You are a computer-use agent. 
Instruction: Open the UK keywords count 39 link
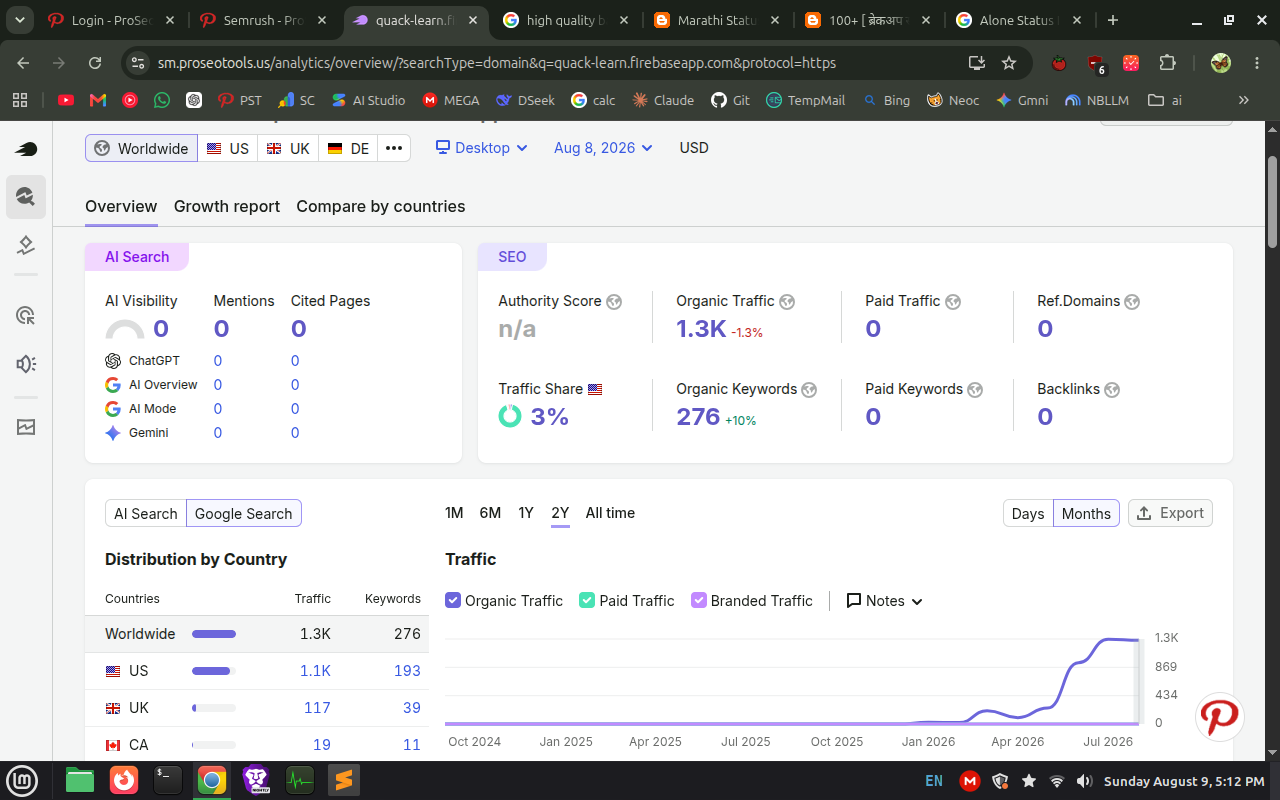point(412,708)
